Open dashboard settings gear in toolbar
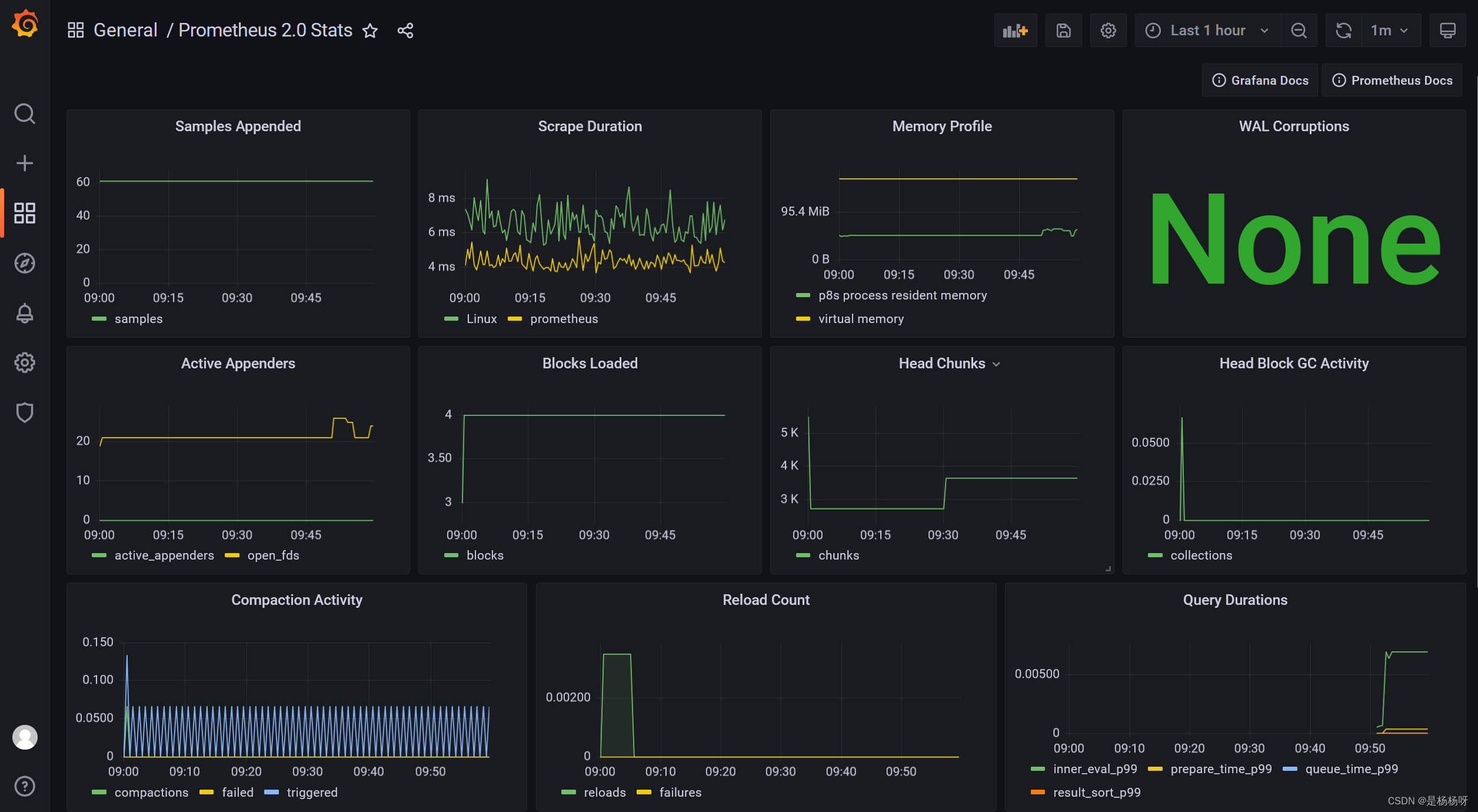1478x812 pixels. coord(1108,31)
